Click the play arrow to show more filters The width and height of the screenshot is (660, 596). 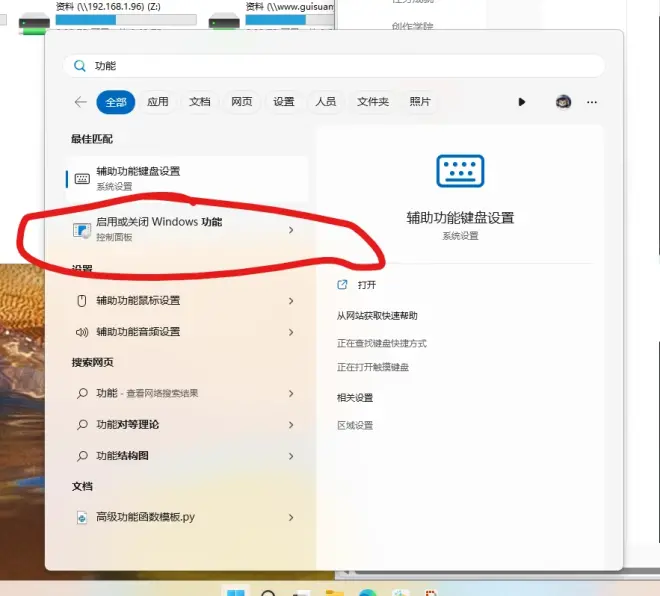pyautogui.click(x=521, y=102)
